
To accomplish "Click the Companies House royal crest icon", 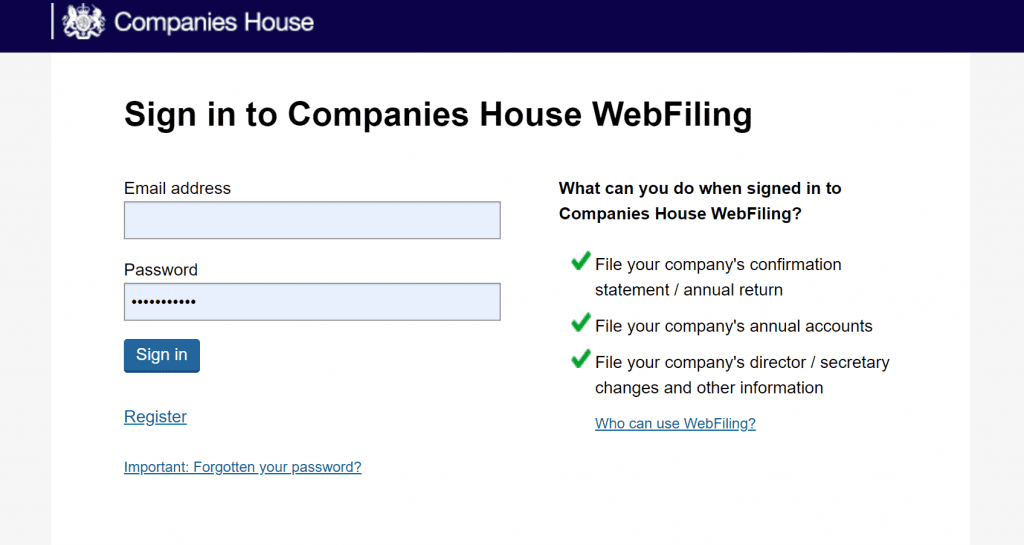I will [83, 21].
